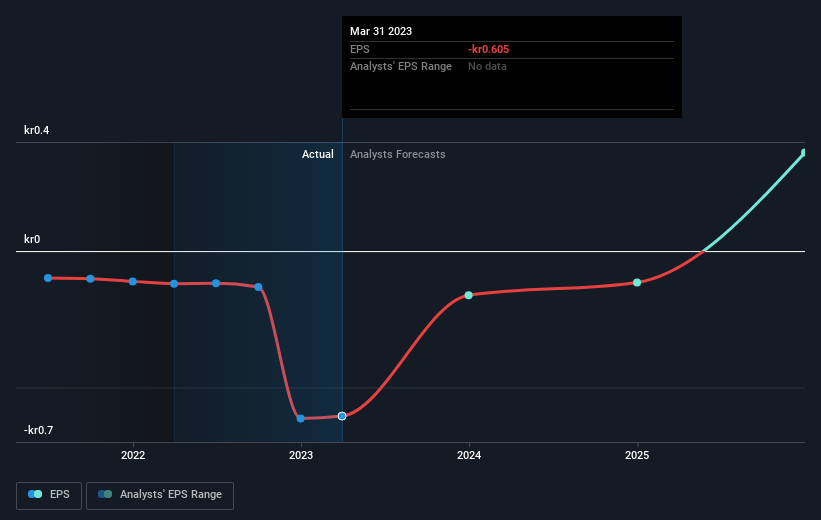Viewport: 821px width, 520px height.
Task: Toggle the Analysts' EPS Range legend
Action: pyautogui.click(x=160, y=495)
